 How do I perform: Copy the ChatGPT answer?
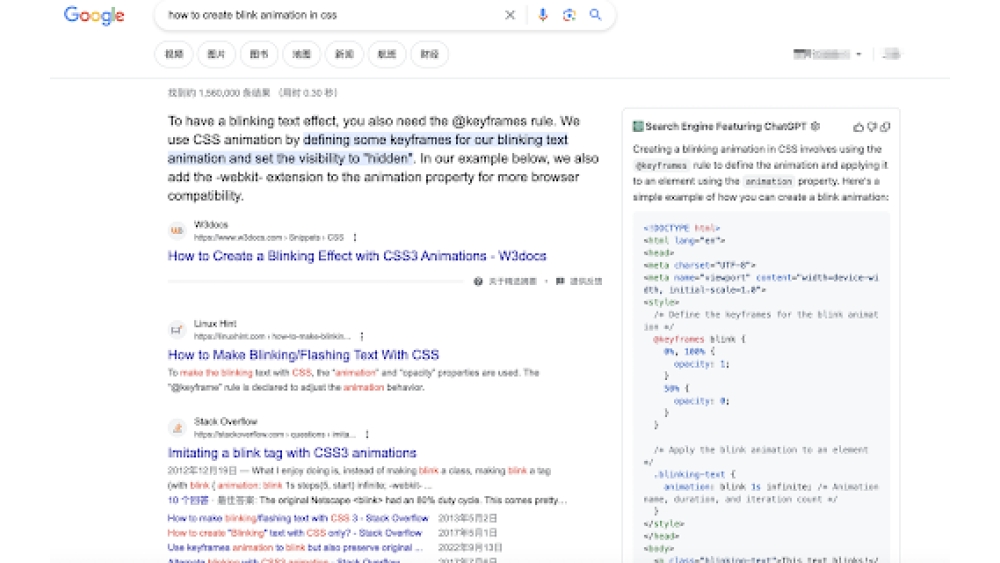[x=885, y=127]
